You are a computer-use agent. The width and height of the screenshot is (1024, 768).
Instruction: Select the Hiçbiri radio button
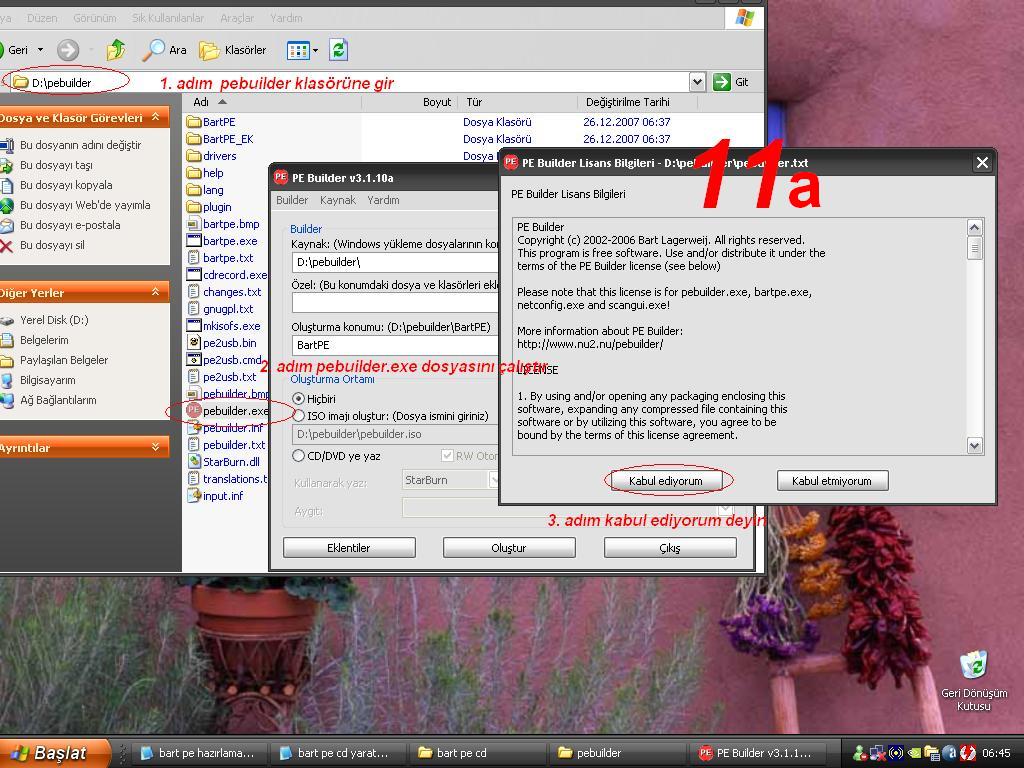(298, 398)
